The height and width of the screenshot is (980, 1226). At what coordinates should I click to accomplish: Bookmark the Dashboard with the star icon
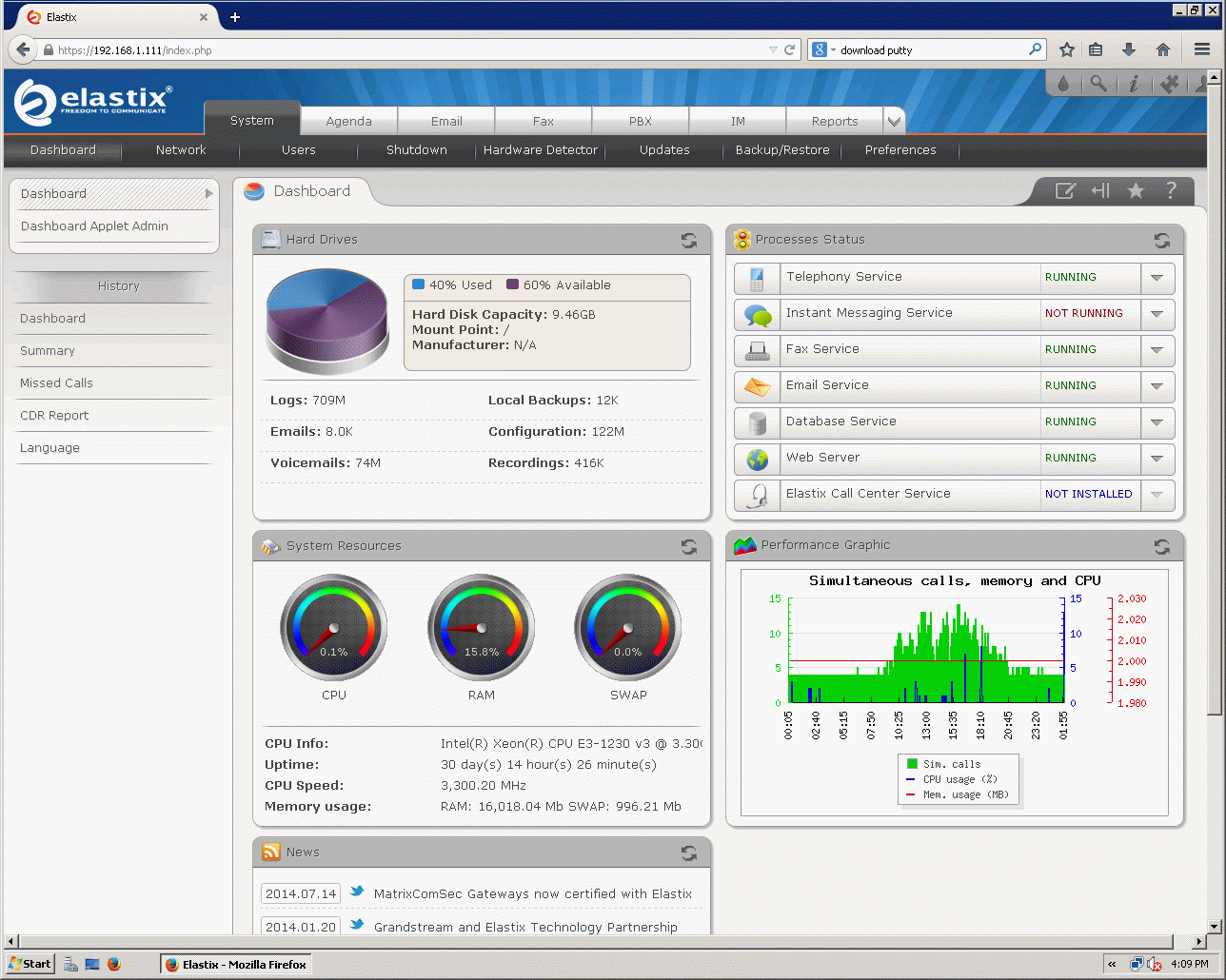pos(1136,191)
